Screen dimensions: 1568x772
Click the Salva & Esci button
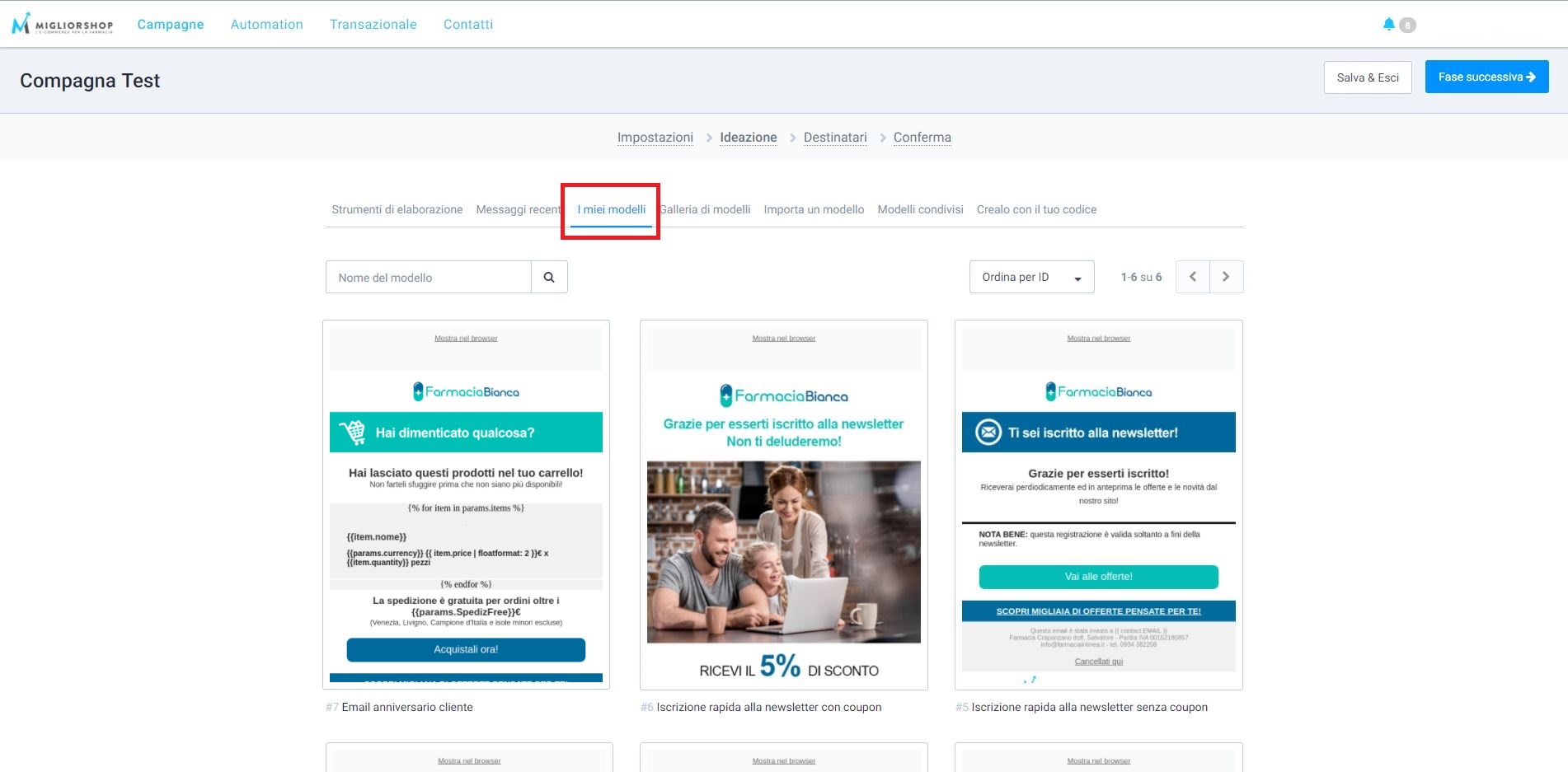pyautogui.click(x=1368, y=77)
